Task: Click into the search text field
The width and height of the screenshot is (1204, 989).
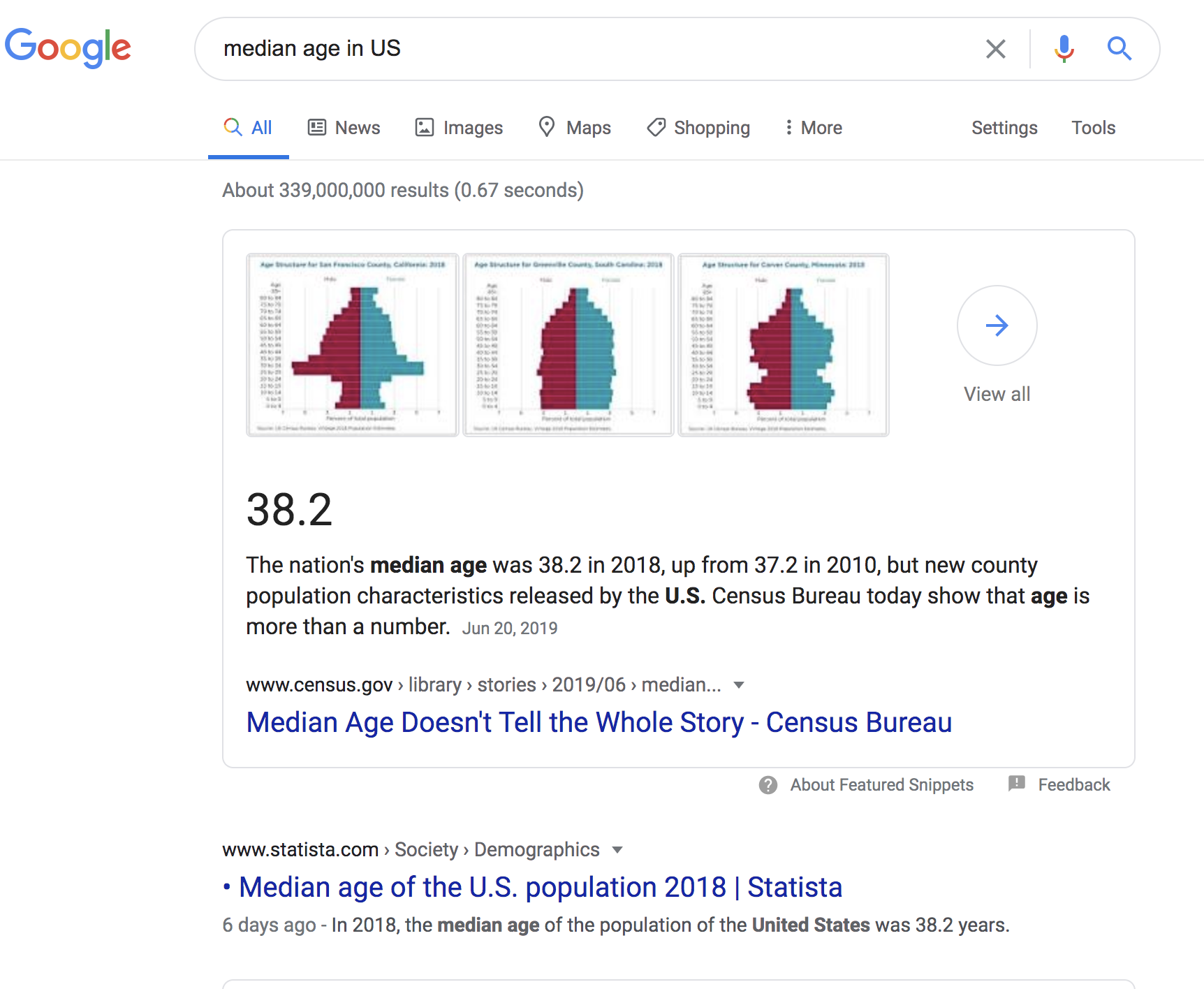Action: (594, 49)
